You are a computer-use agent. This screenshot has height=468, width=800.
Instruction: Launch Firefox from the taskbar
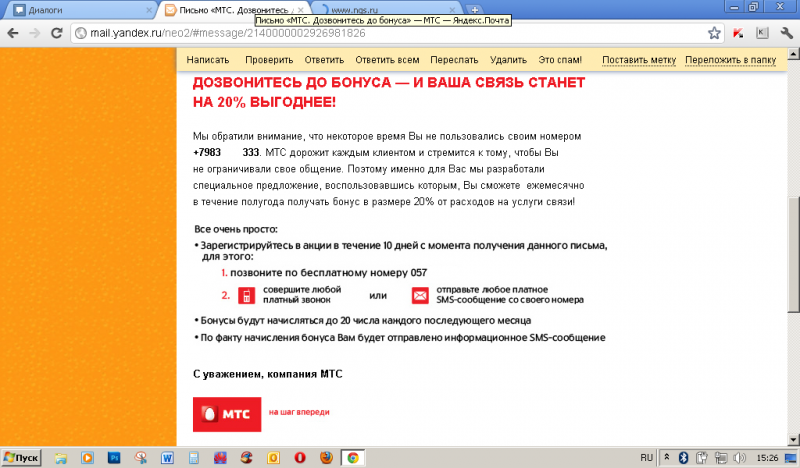pos(326,457)
